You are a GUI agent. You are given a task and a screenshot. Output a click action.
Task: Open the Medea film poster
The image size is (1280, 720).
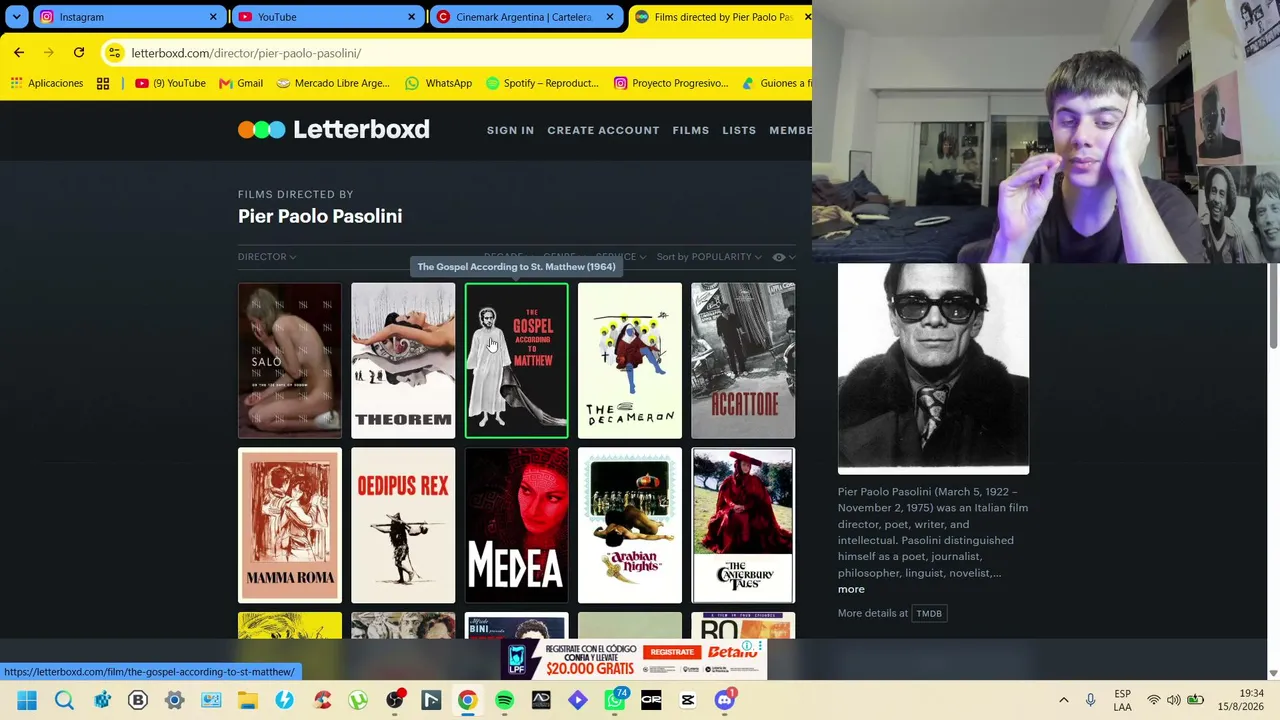[516, 525]
